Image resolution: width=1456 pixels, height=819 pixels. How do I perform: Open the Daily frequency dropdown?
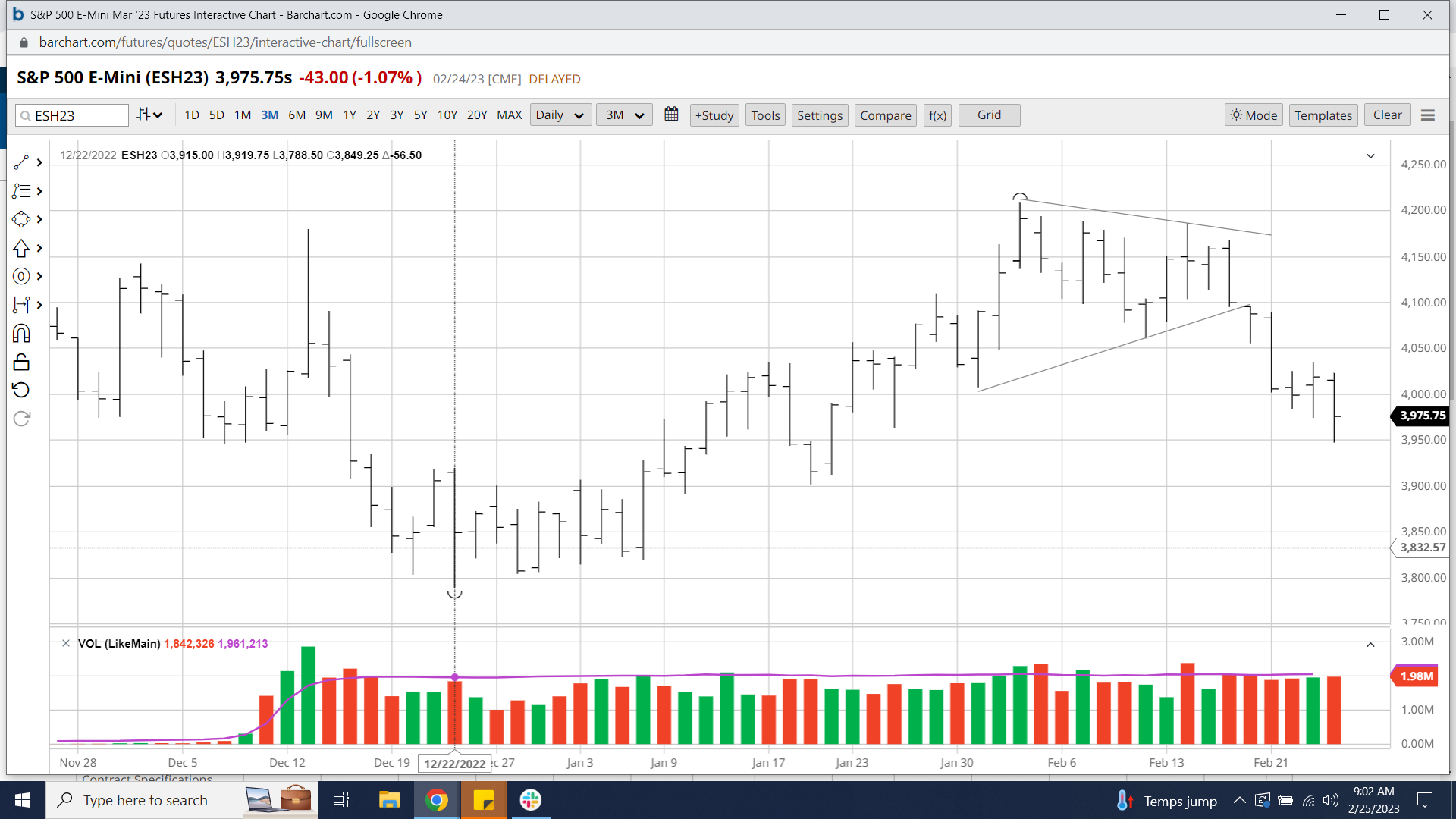[x=560, y=115]
